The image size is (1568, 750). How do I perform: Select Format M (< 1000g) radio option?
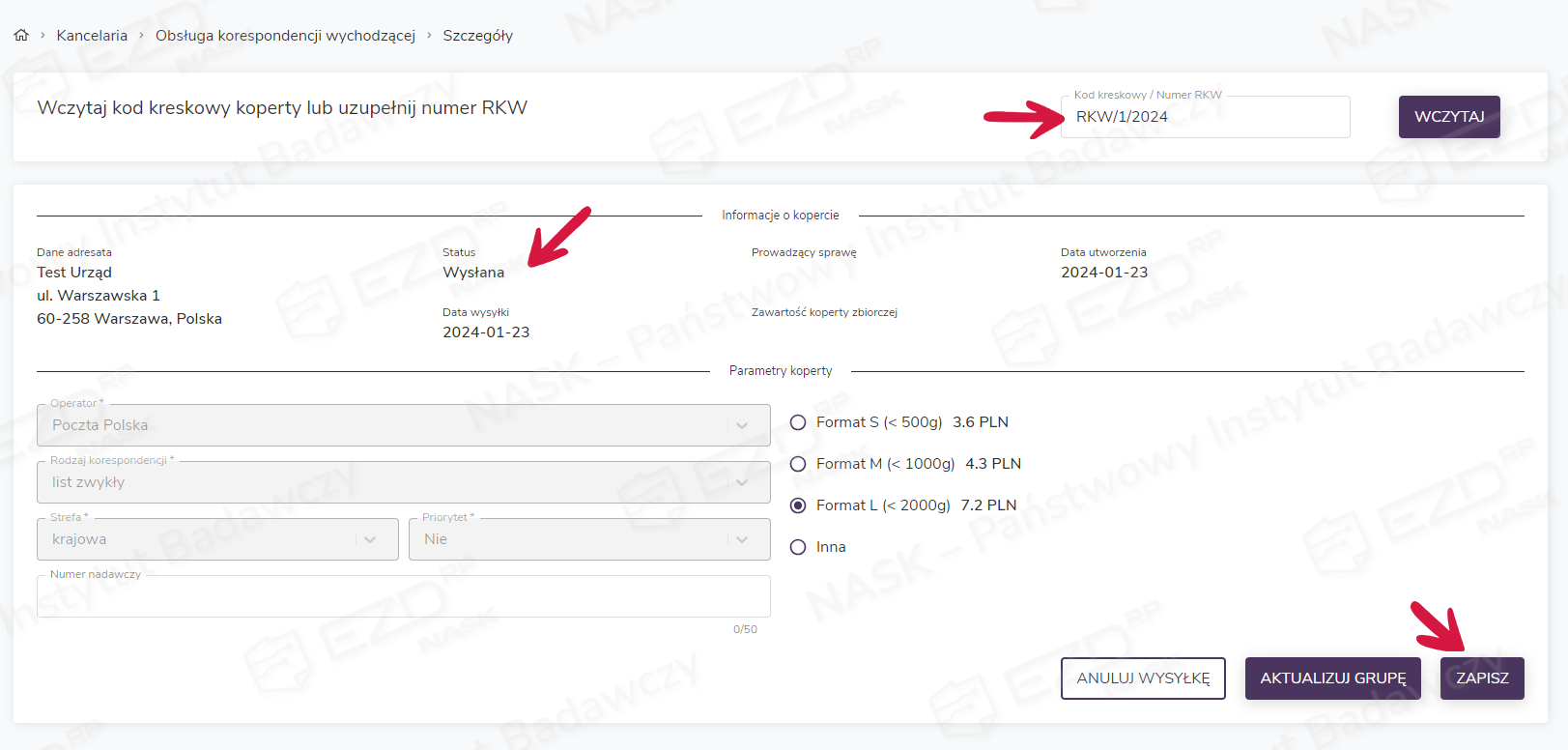click(798, 464)
